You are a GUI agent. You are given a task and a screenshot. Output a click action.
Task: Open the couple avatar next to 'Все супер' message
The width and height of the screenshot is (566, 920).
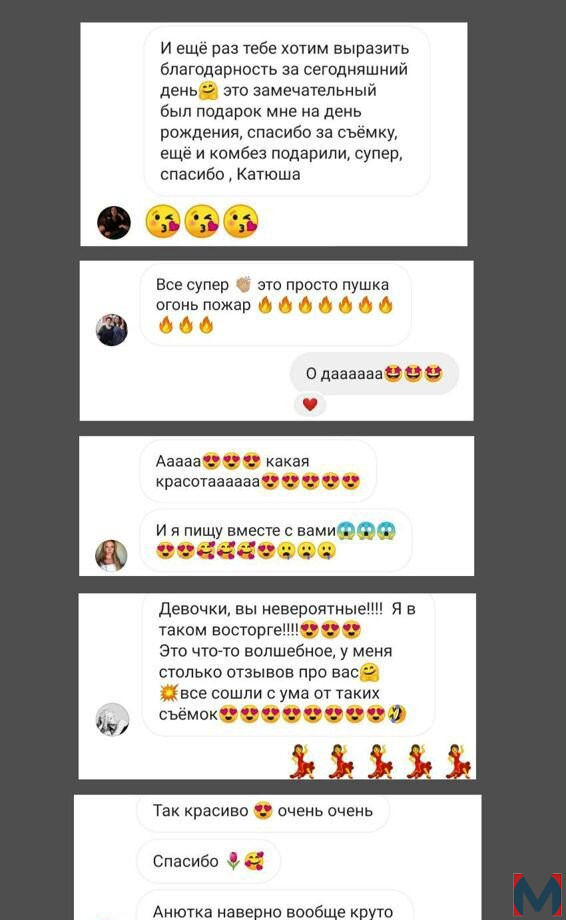[111, 330]
